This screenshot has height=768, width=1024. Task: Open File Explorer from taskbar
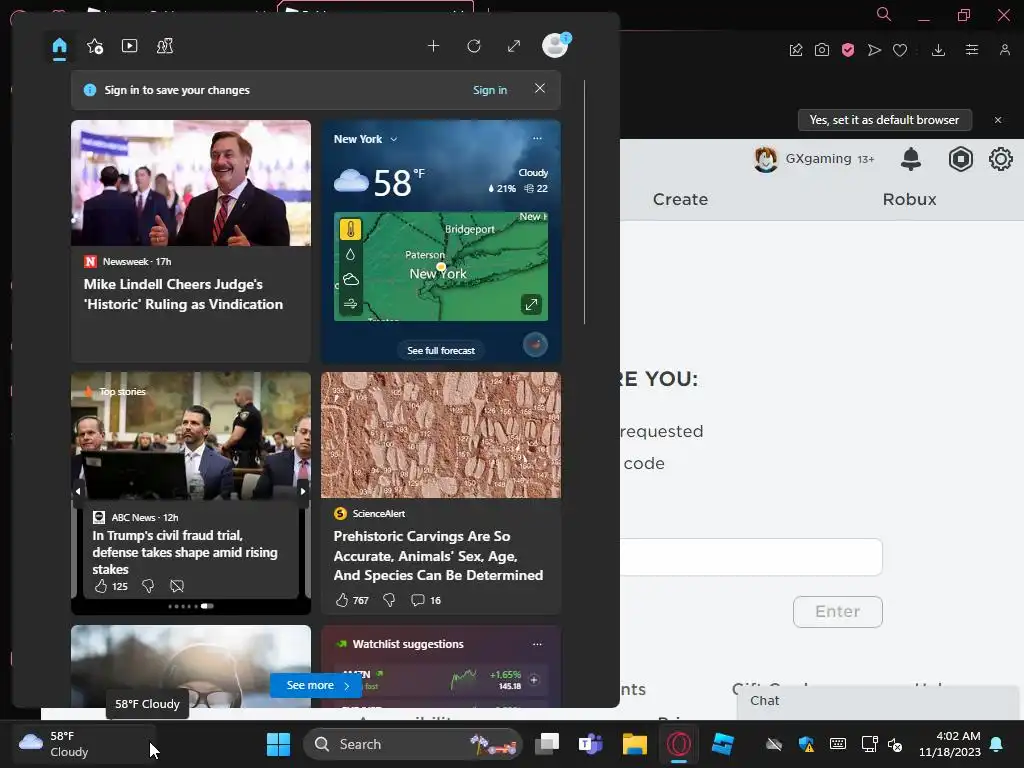point(634,744)
